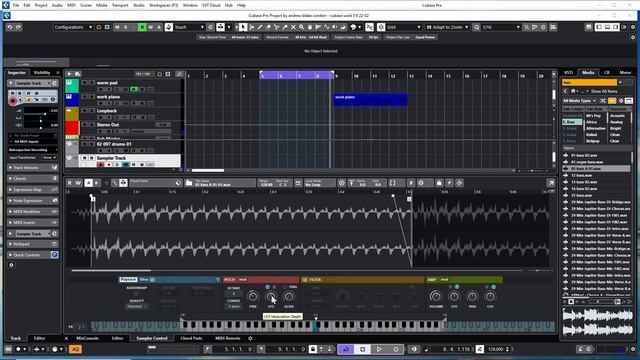Expand the Quick Controls inspector section
The height and width of the screenshot is (360, 640).
33,255
